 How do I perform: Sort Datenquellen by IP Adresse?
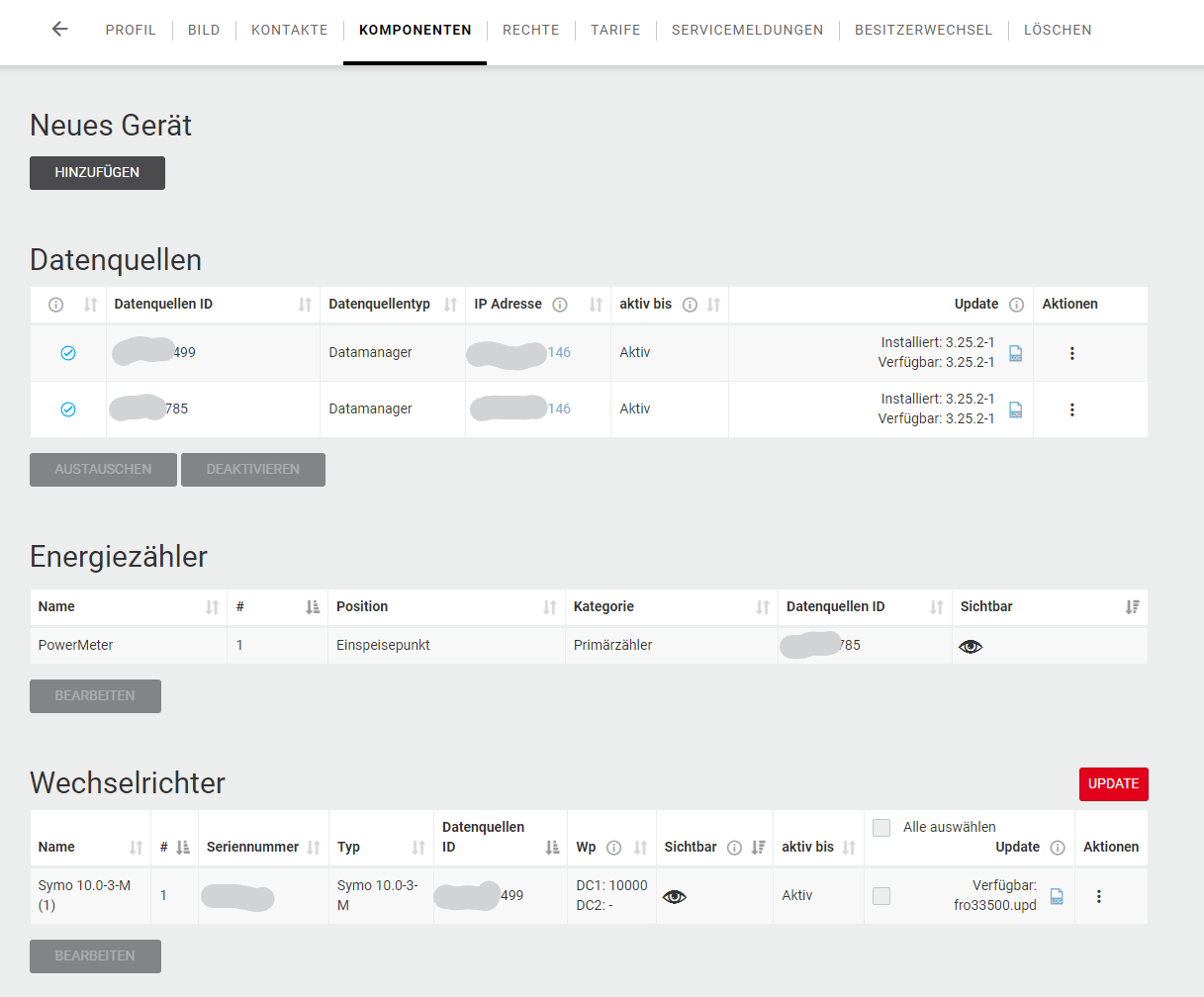point(596,305)
